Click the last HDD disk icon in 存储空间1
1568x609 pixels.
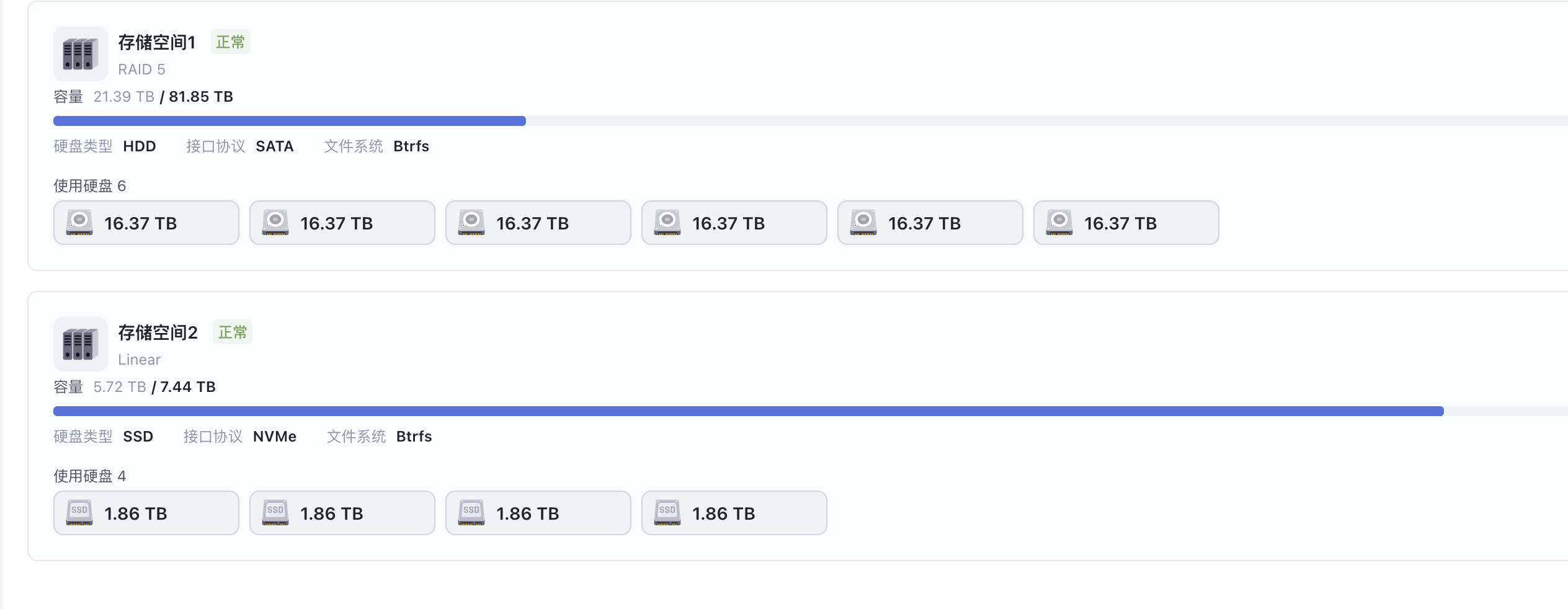click(1059, 223)
